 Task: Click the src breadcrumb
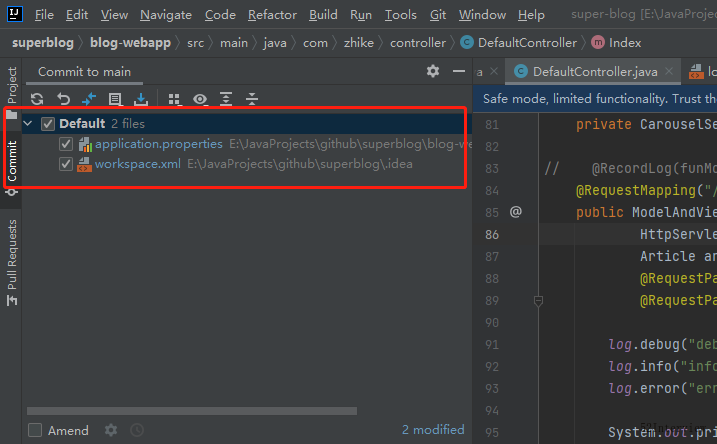pos(195,43)
